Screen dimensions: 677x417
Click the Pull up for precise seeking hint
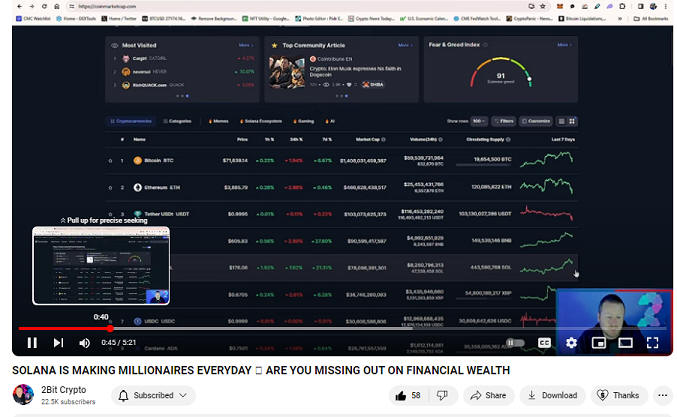click(104, 220)
